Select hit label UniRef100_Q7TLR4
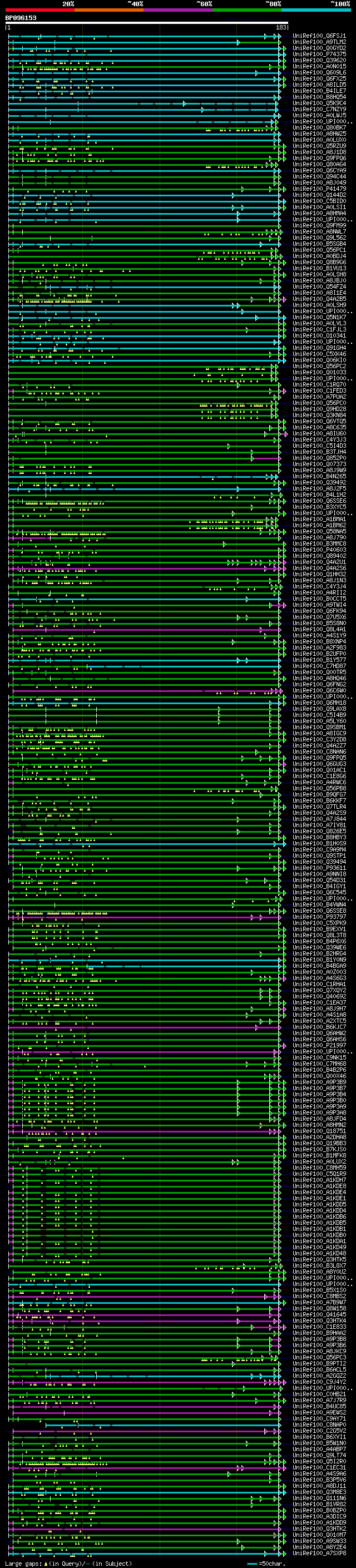The image size is (356, 1568). [x=319, y=807]
